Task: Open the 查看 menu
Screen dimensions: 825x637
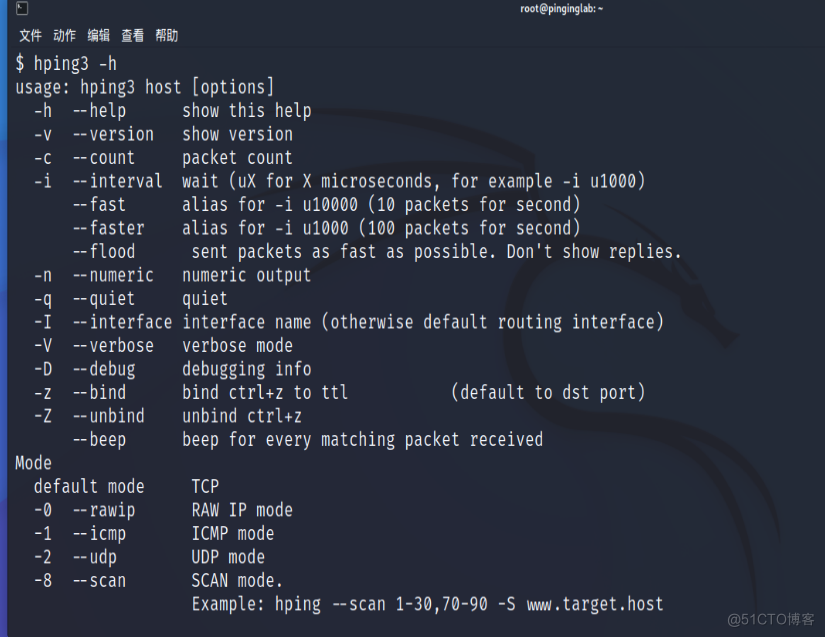Action: (132, 35)
